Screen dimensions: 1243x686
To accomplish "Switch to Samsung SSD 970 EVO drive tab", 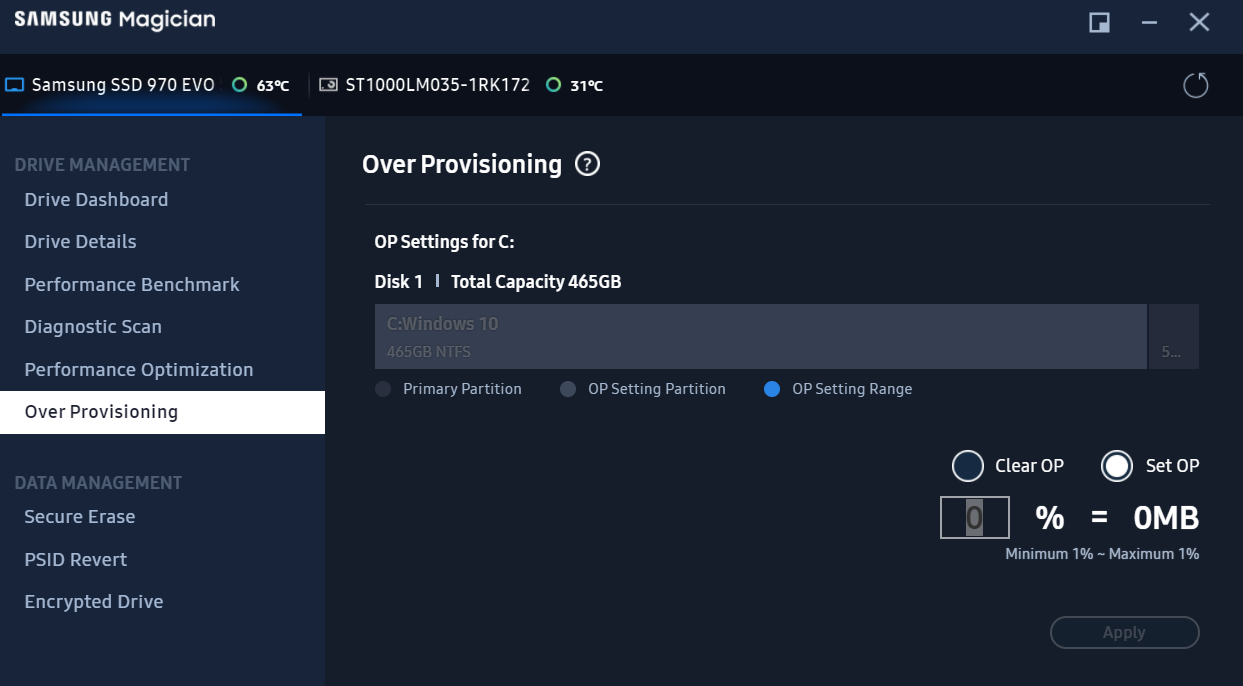I will pyautogui.click(x=151, y=85).
